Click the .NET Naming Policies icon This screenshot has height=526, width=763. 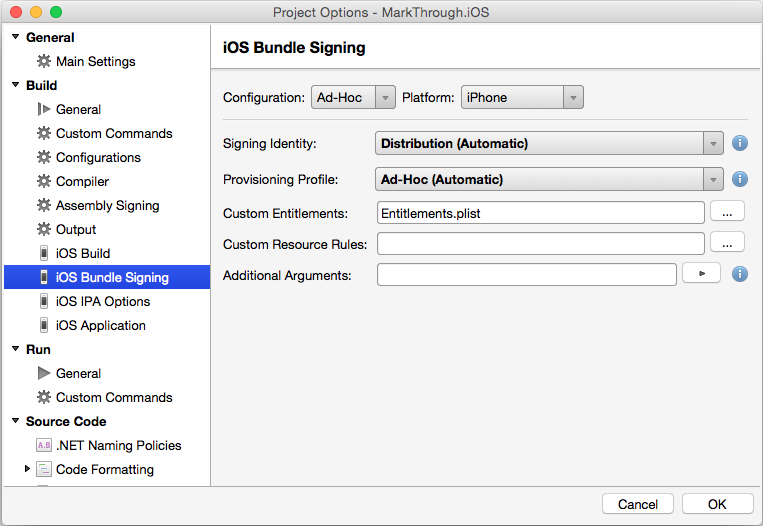point(44,445)
